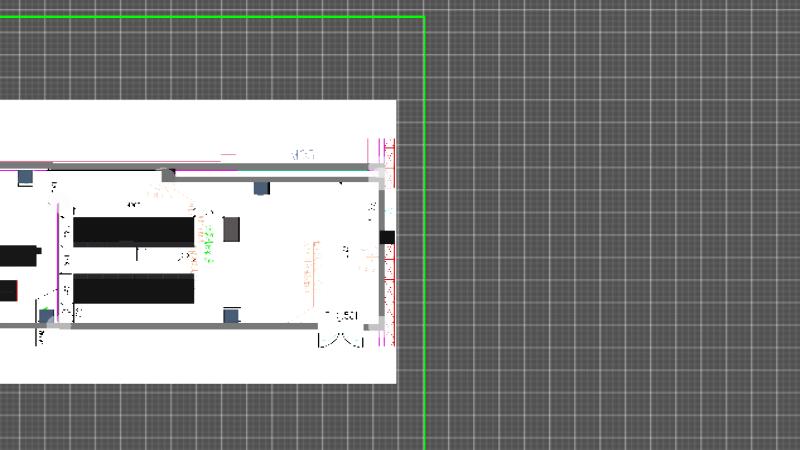Click the dark gray rectangle in room center
Image resolution: width=800 pixels, height=450 pixels.
231,229
